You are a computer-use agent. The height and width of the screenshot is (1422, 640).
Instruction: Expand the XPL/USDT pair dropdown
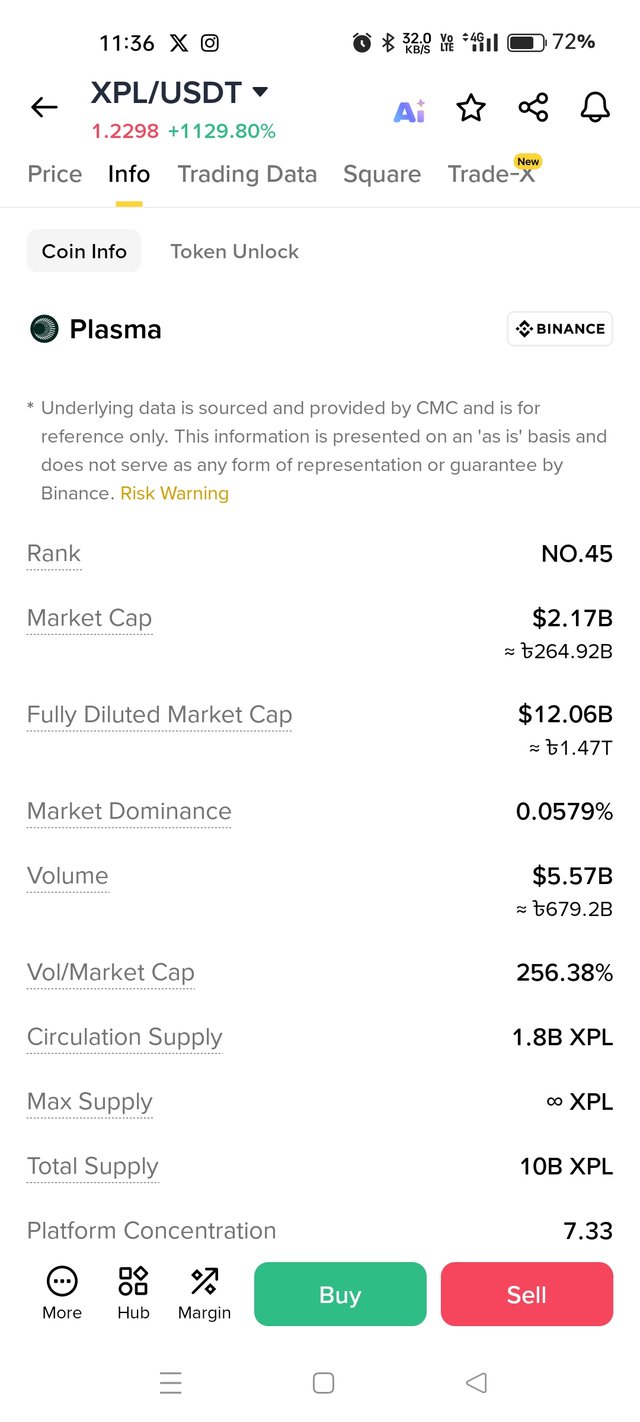[260, 92]
